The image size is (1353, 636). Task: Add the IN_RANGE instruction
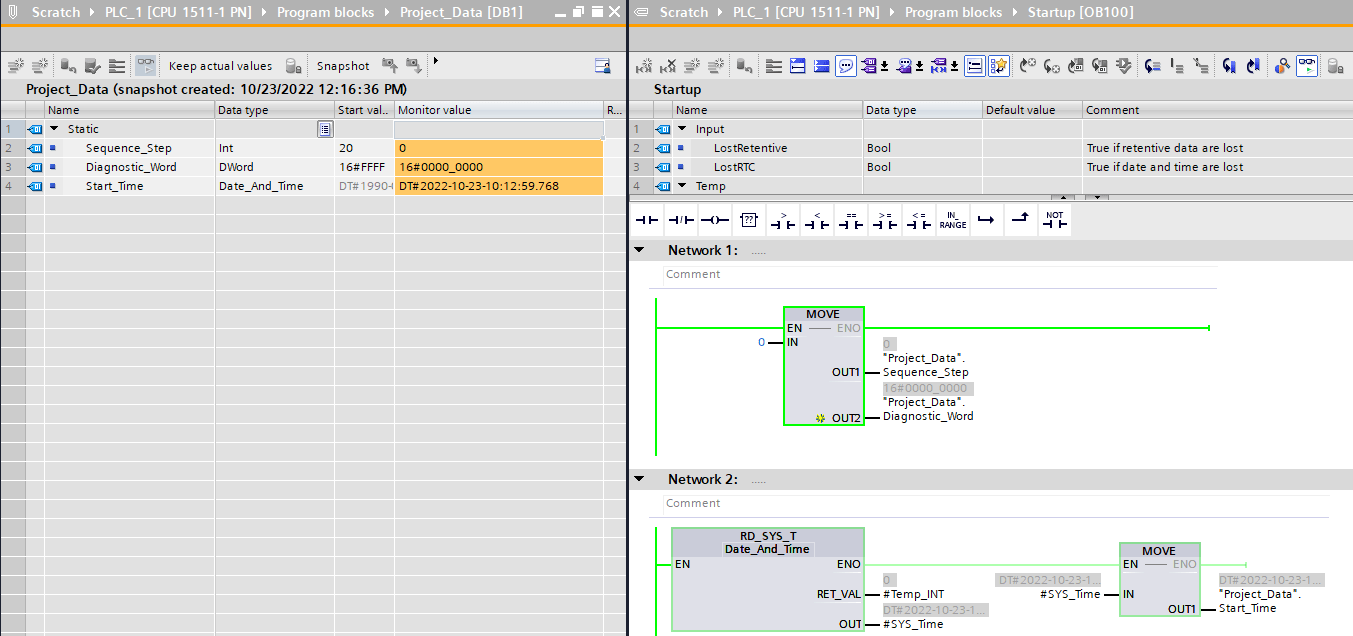[x=952, y=220]
